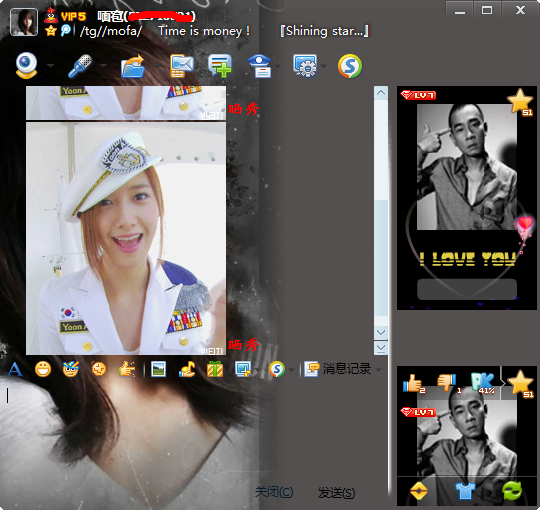Click the thumbs up like icon
The width and height of the screenshot is (540, 510).
(413, 383)
